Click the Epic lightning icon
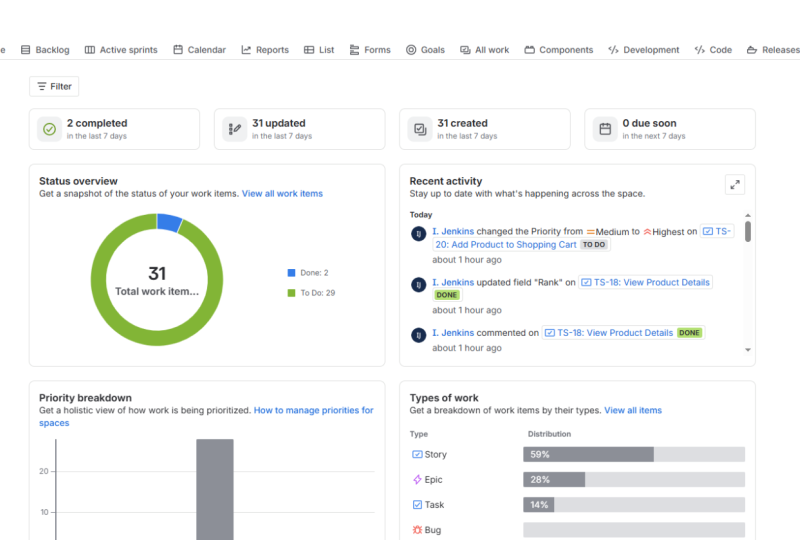 [x=417, y=479]
